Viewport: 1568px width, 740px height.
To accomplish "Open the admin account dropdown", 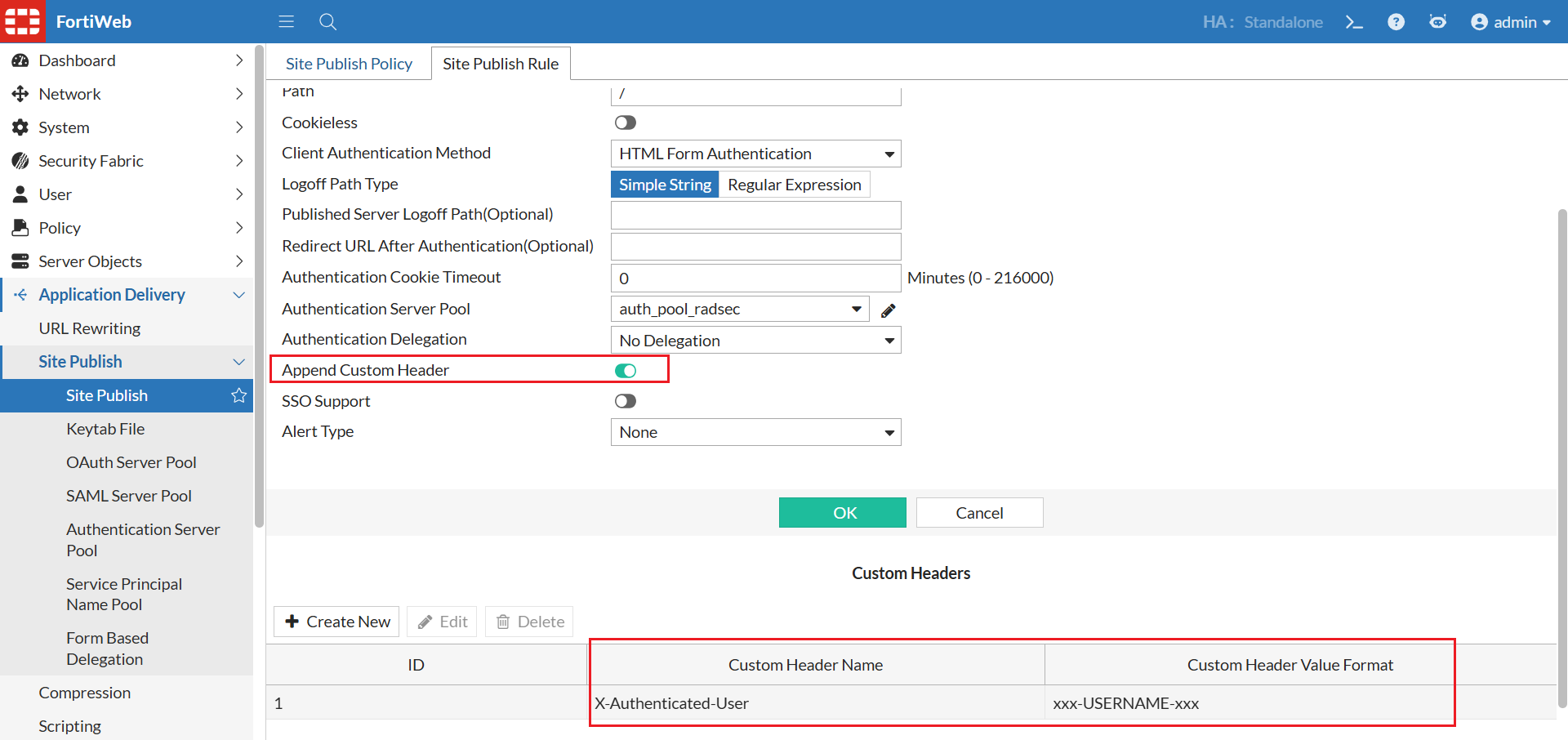I will pos(1511,22).
